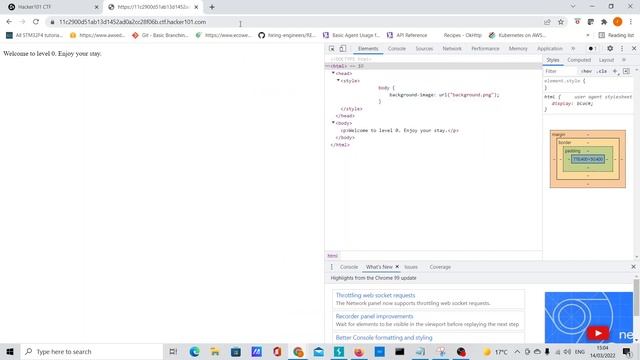Toggle the :hov element state button
Viewport: 640px width, 360px height.
click(586, 71)
